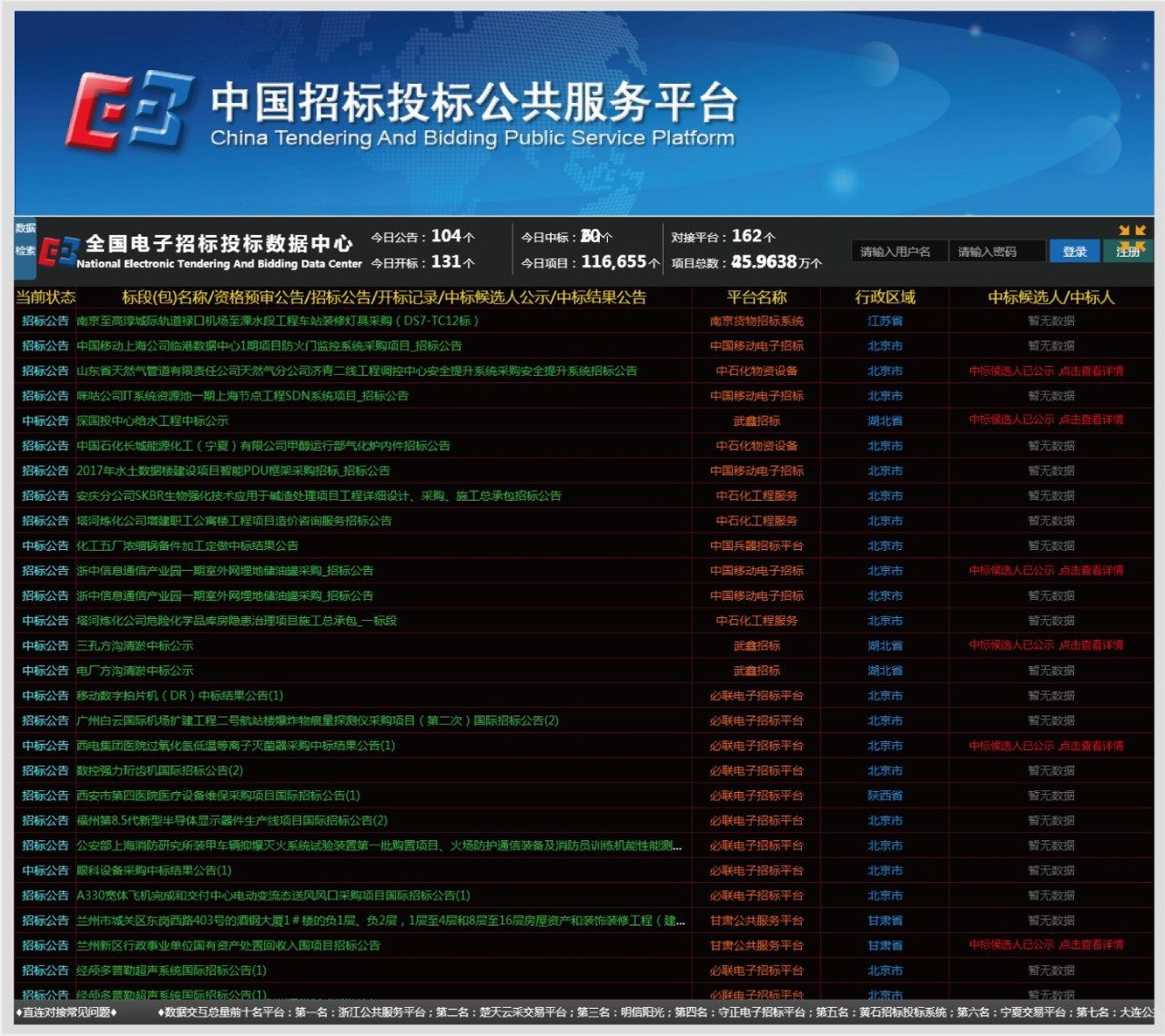Click the blue 登录 button

1074,251
